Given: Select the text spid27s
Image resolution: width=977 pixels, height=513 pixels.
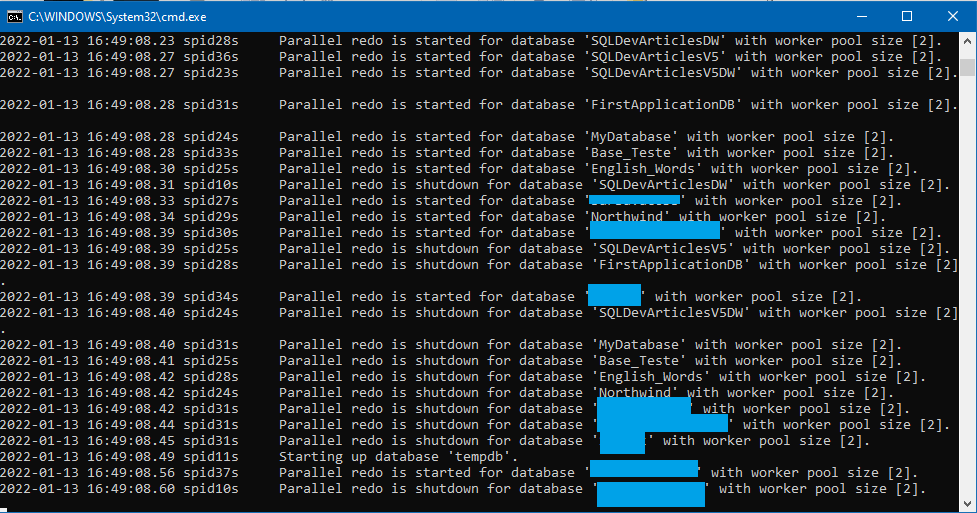Looking at the screenshot, I should [x=211, y=201].
